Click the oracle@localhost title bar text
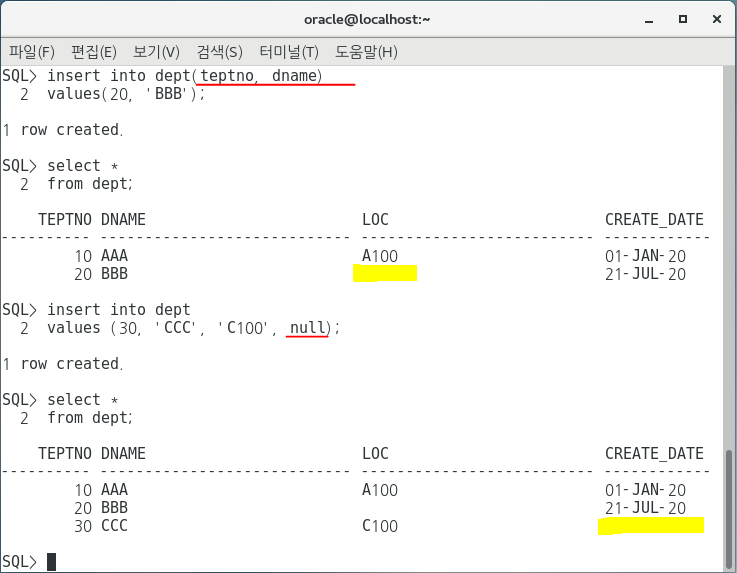 367,19
